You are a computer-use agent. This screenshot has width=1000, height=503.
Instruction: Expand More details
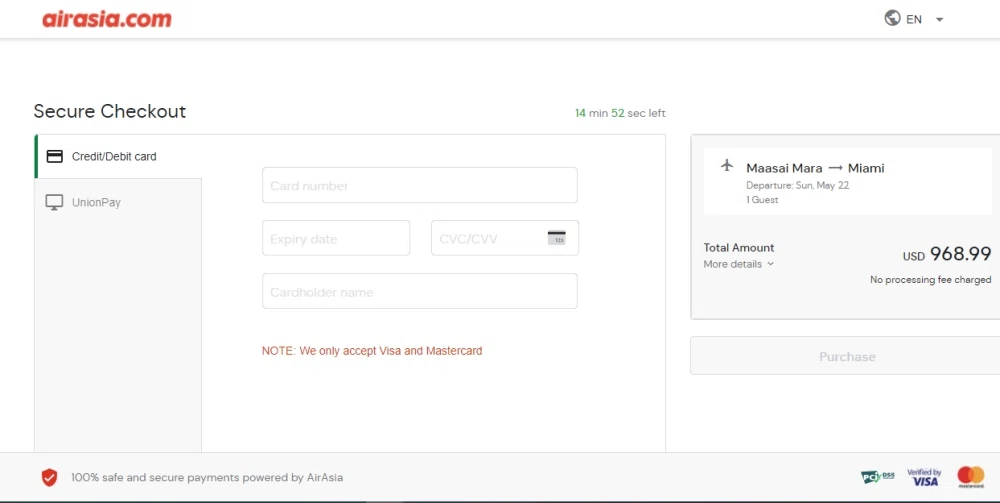tap(739, 264)
